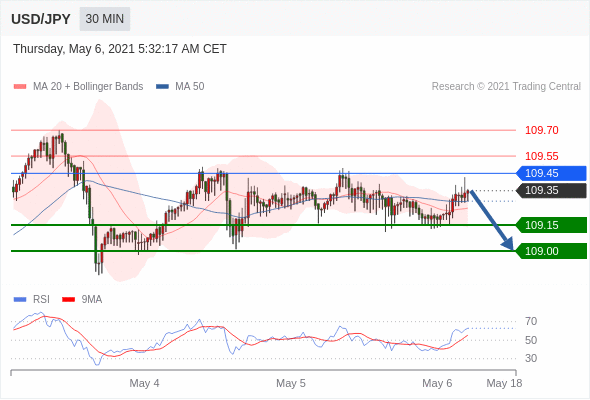The height and width of the screenshot is (400, 590).
Task: Click the green 109.15 support price tag
Action: pyautogui.click(x=551, y=225)
